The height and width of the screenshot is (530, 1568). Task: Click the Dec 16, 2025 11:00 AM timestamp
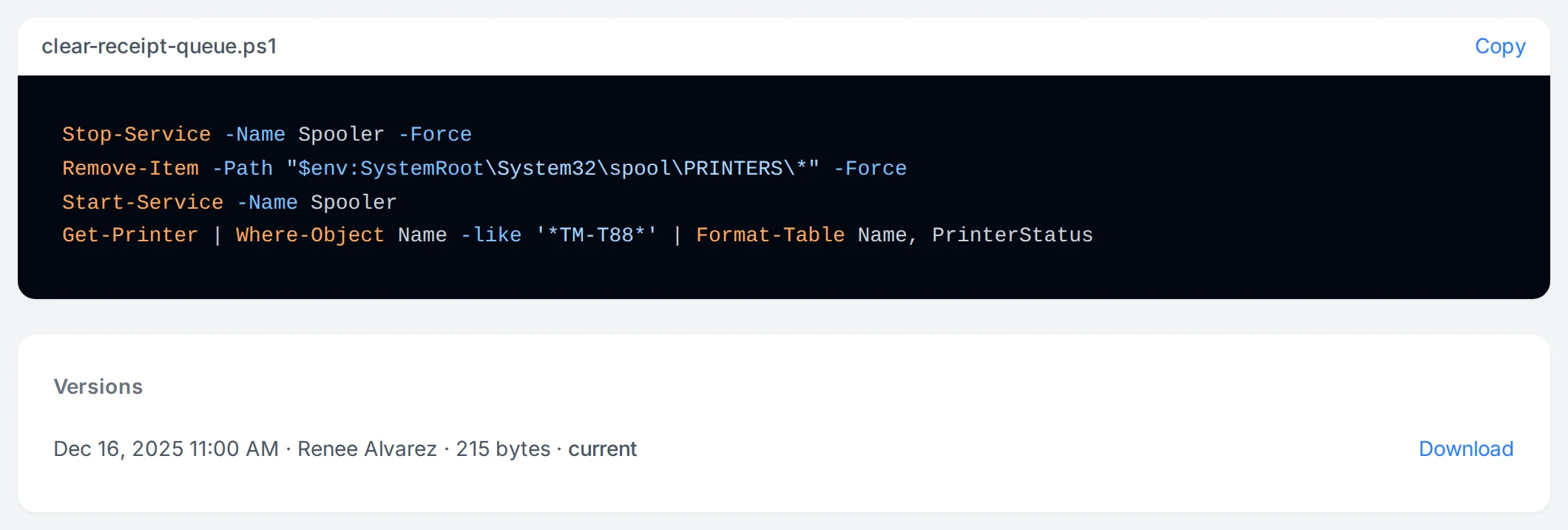pyautogui.click(x=166, y=449)
